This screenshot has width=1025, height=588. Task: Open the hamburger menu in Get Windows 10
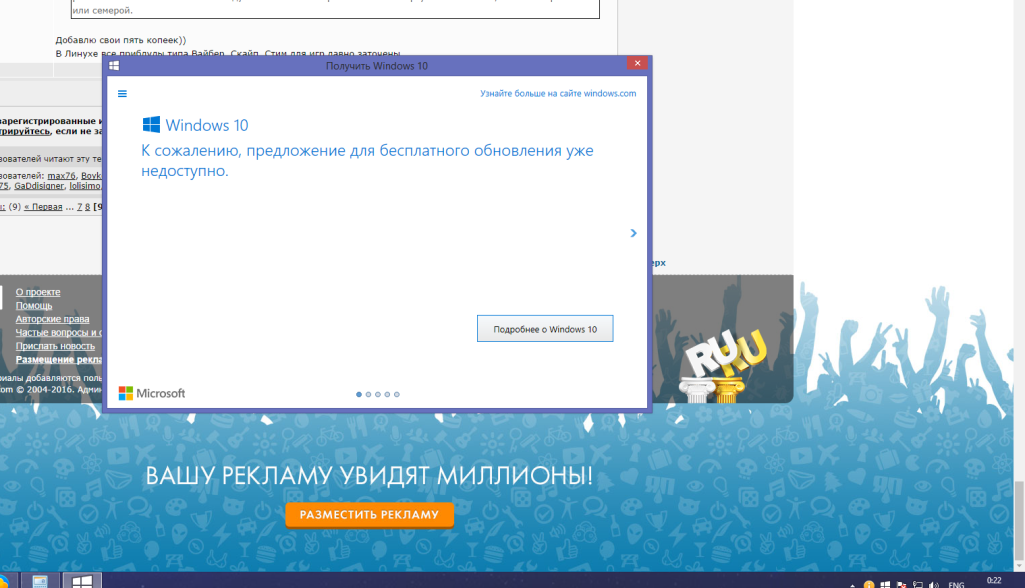tap(122, 94)
